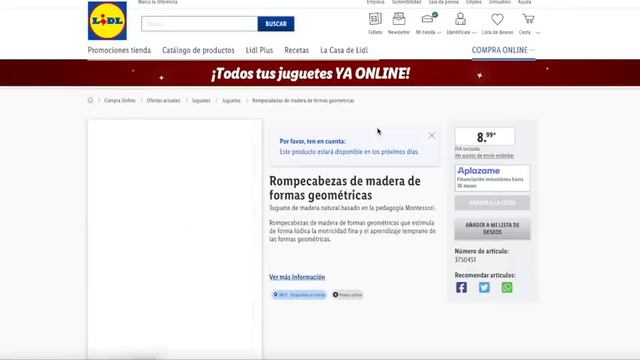Open the Aplazame financing box
Screen dimensions: 640x360
492,178
